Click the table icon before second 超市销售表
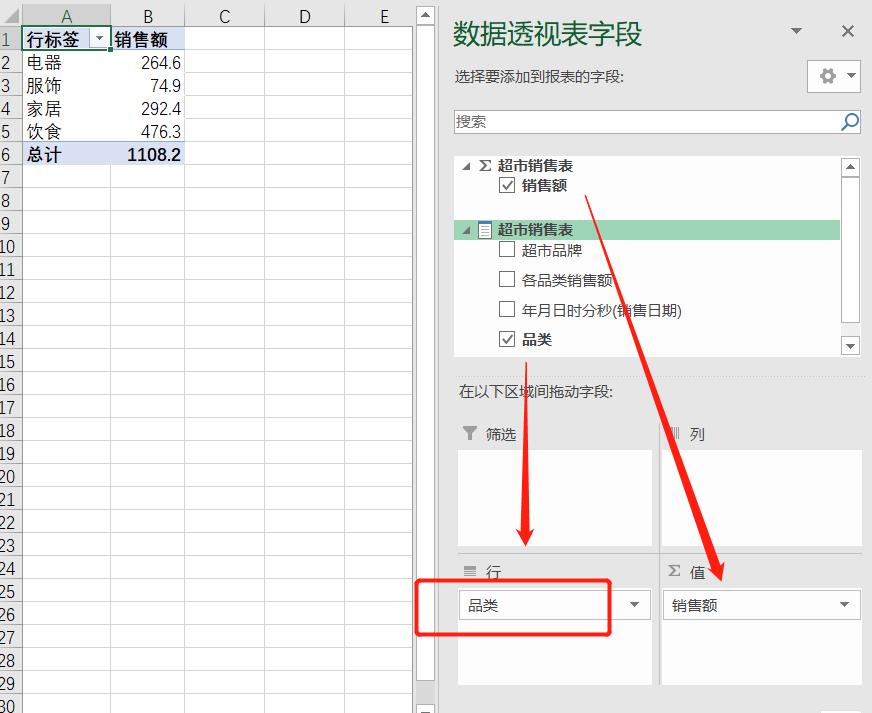This screenshot has height=713, width=872. click(x=483, y=229)
